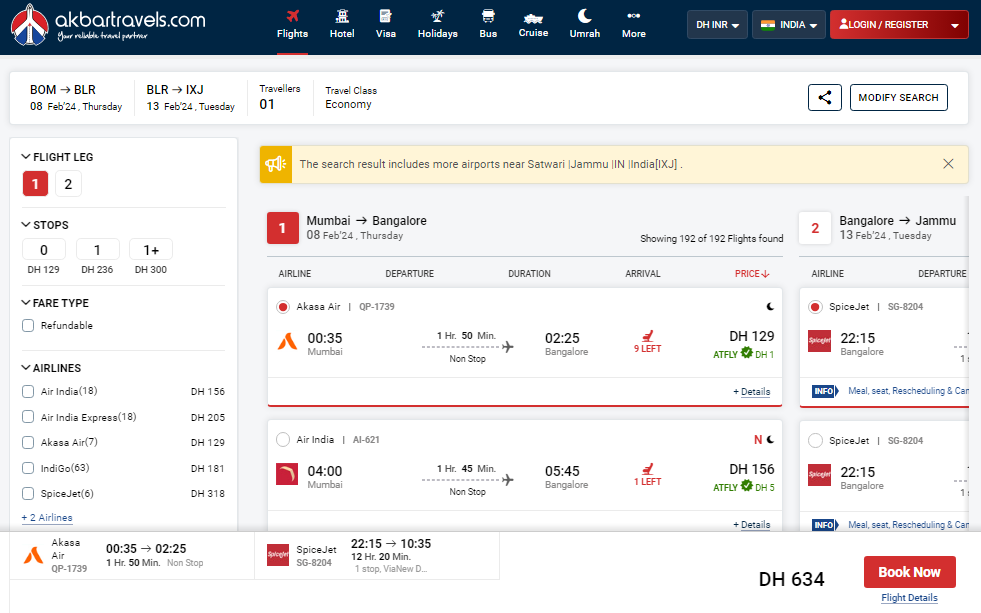Filter by 1 stop
Viewport: 981px width, 613px height.
pos(98,250)
